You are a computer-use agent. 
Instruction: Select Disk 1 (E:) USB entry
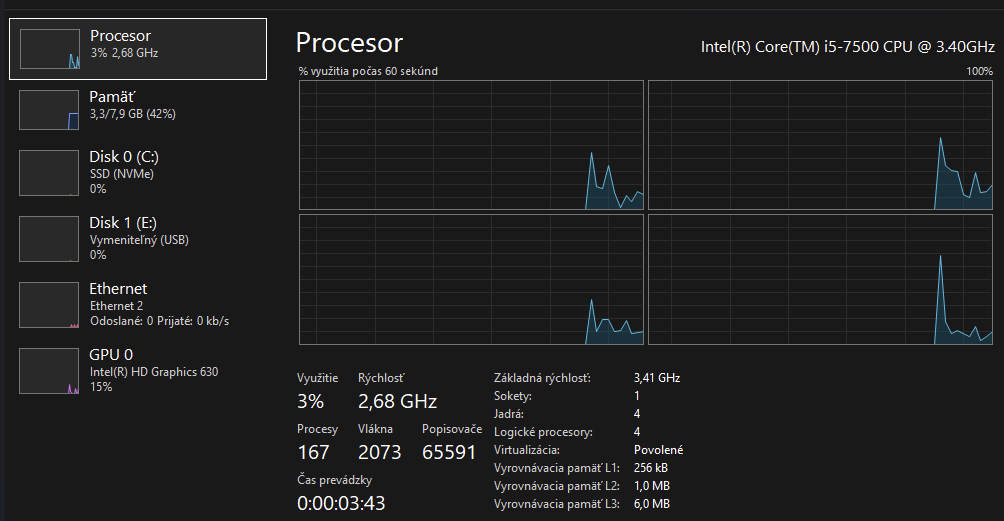pyautogui.click(x=139, y=238)
